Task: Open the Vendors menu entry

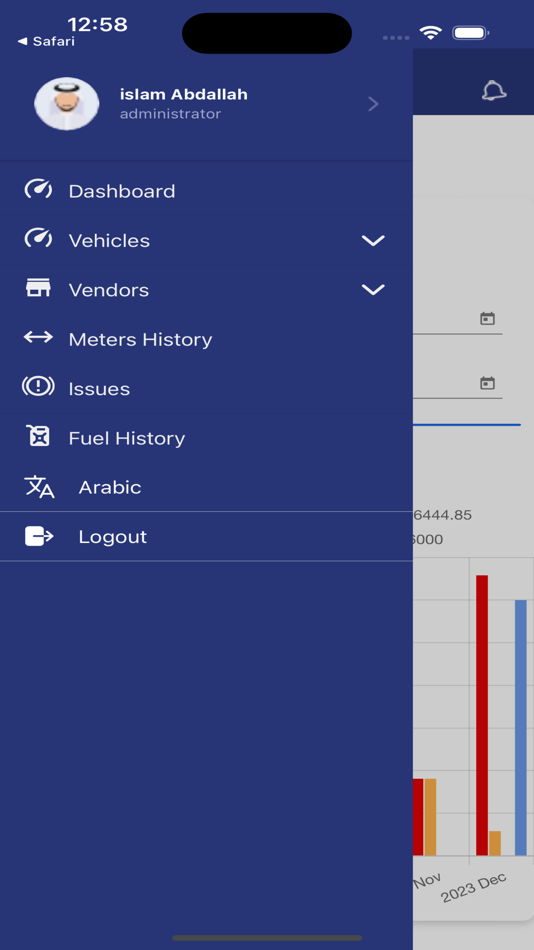Action: [x=206, y=290]
